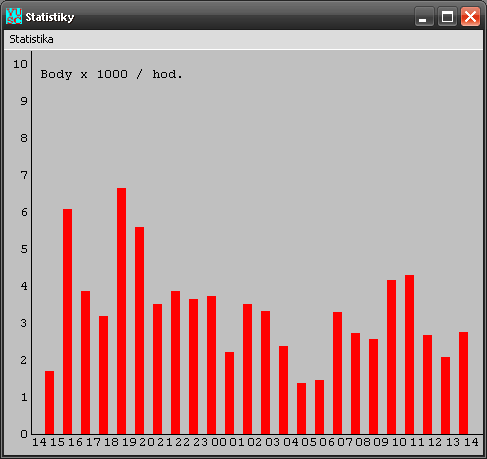The width and height of the screenshot is (487, 459).
Task: Click the VUSC application icon in title bar
Action: pyautogui.click(x=14, y=16)
